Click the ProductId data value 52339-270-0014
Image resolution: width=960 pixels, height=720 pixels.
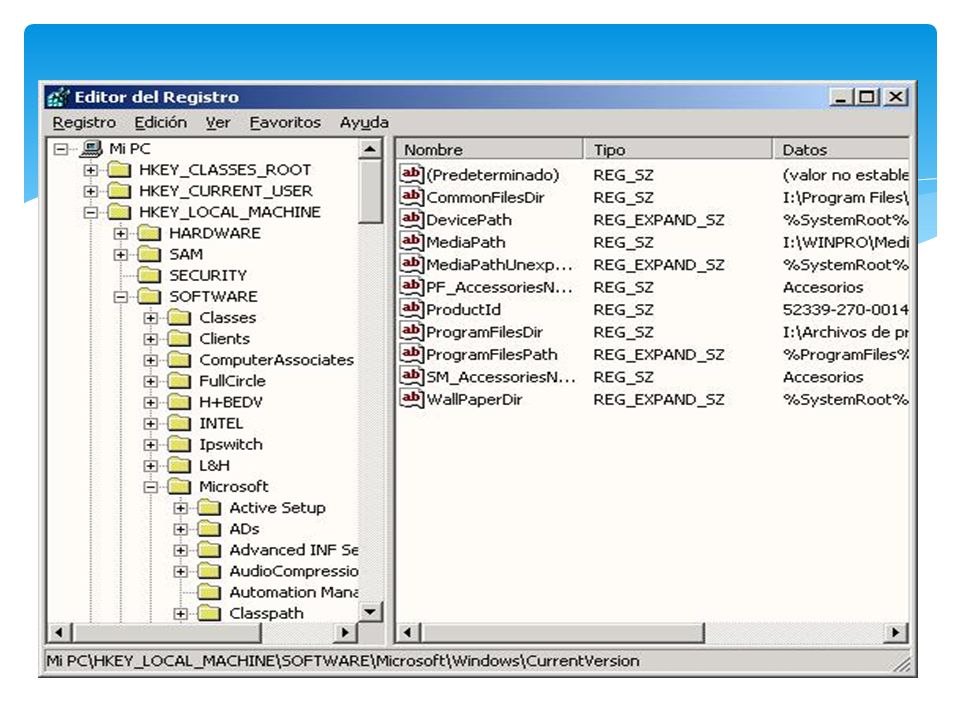click(x=845, y=310)
